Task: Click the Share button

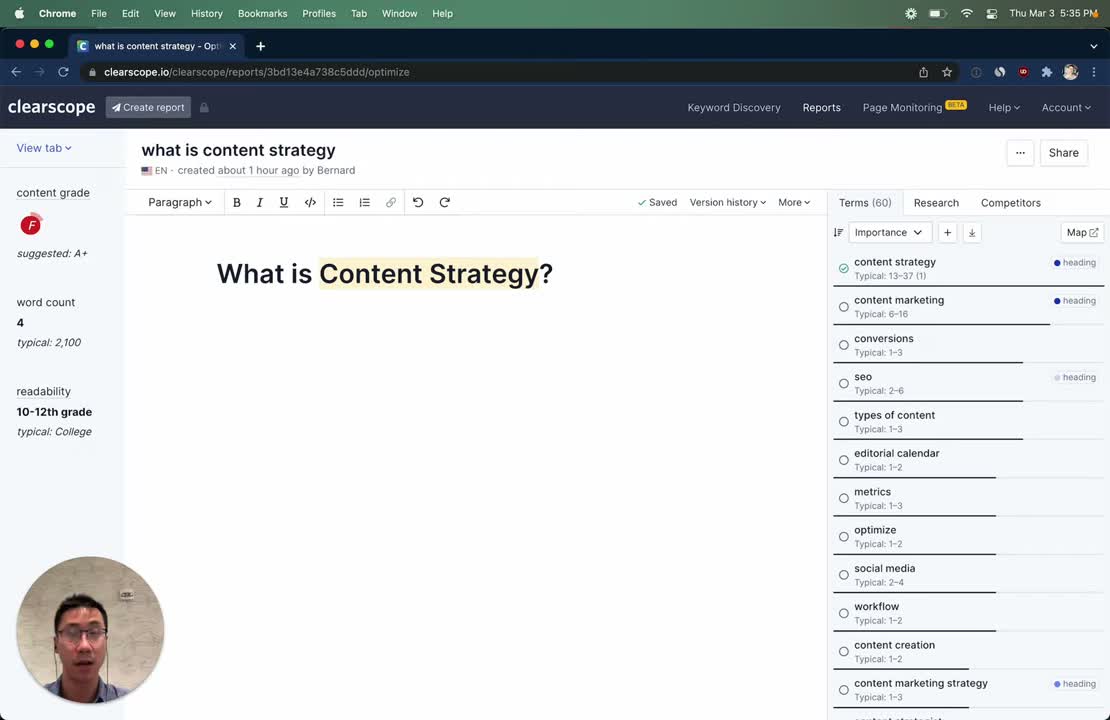Action: pos(1063,153)
